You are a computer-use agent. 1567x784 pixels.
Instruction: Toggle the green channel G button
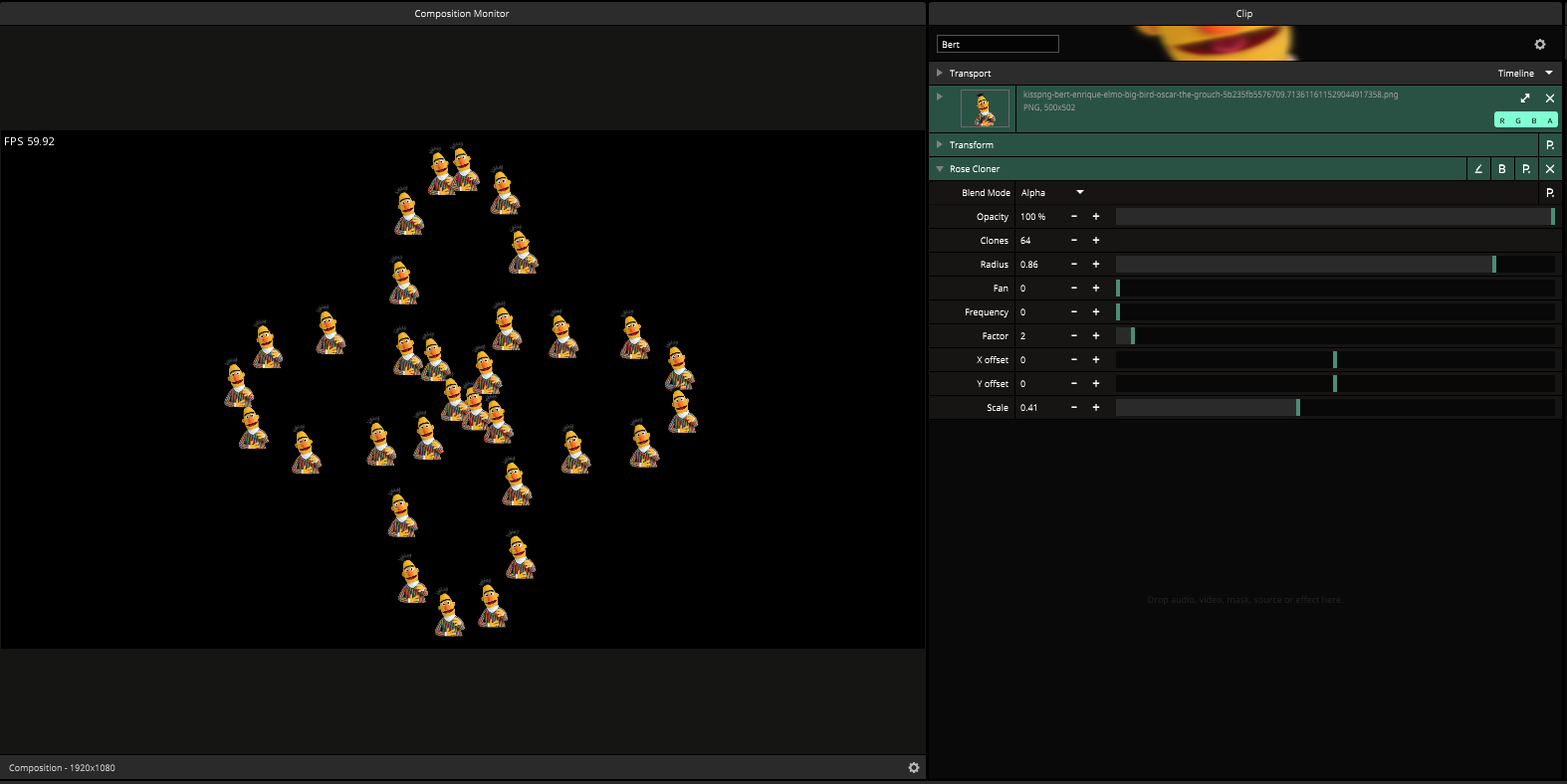point(1518,120)
